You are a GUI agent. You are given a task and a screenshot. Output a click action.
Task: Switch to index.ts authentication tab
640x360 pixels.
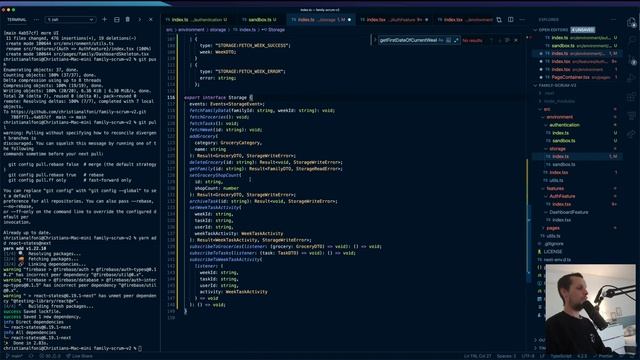pos(196,20)
